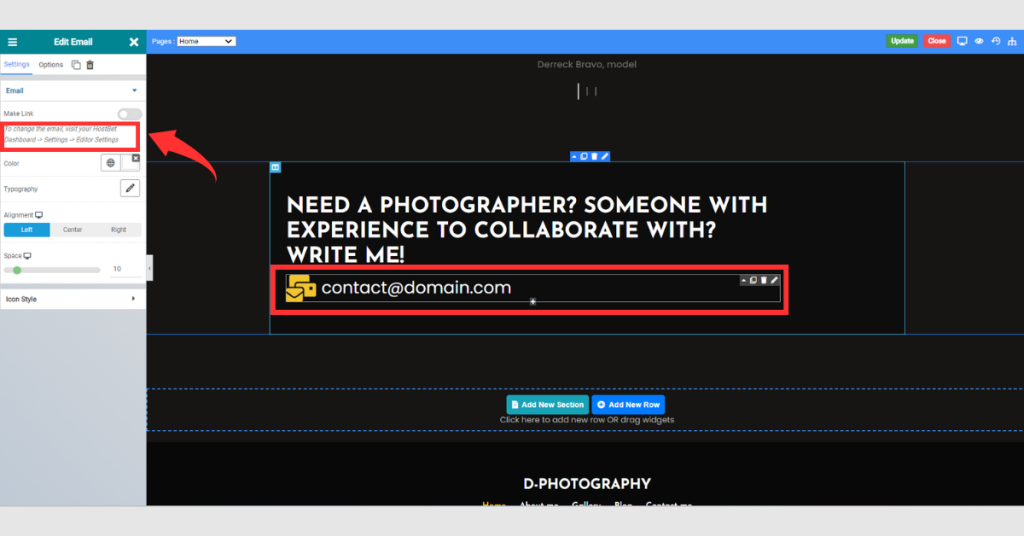Image resolution: width=1024 pixels, height=536 pixels.
Task: Set alignment to Center
Action: click(72, 230)
